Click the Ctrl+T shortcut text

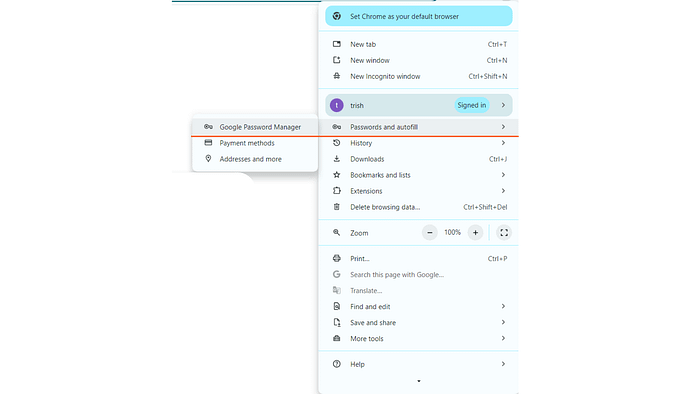(x=497, y=44)
